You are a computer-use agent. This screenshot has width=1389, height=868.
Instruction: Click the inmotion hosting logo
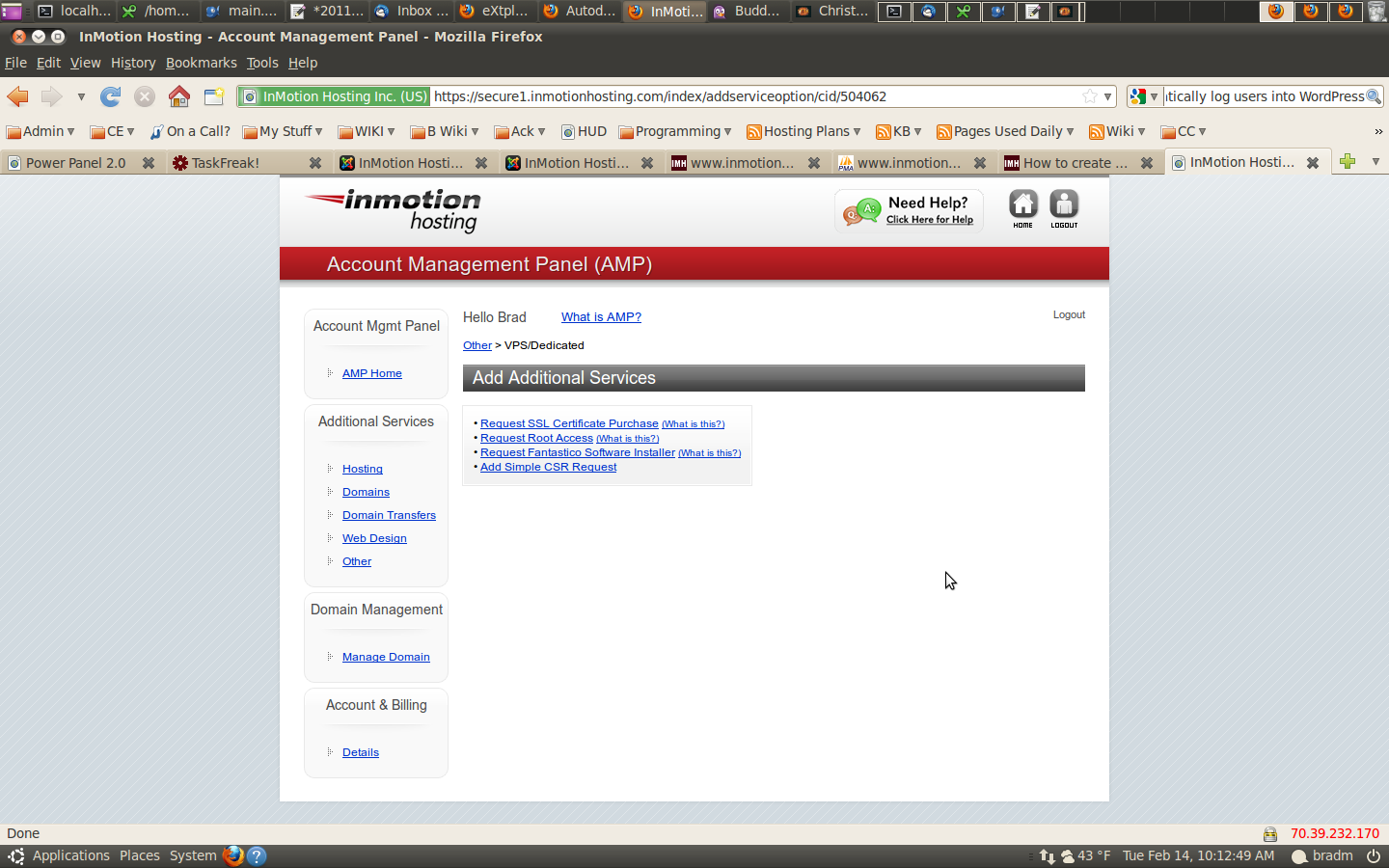point(394,209)
